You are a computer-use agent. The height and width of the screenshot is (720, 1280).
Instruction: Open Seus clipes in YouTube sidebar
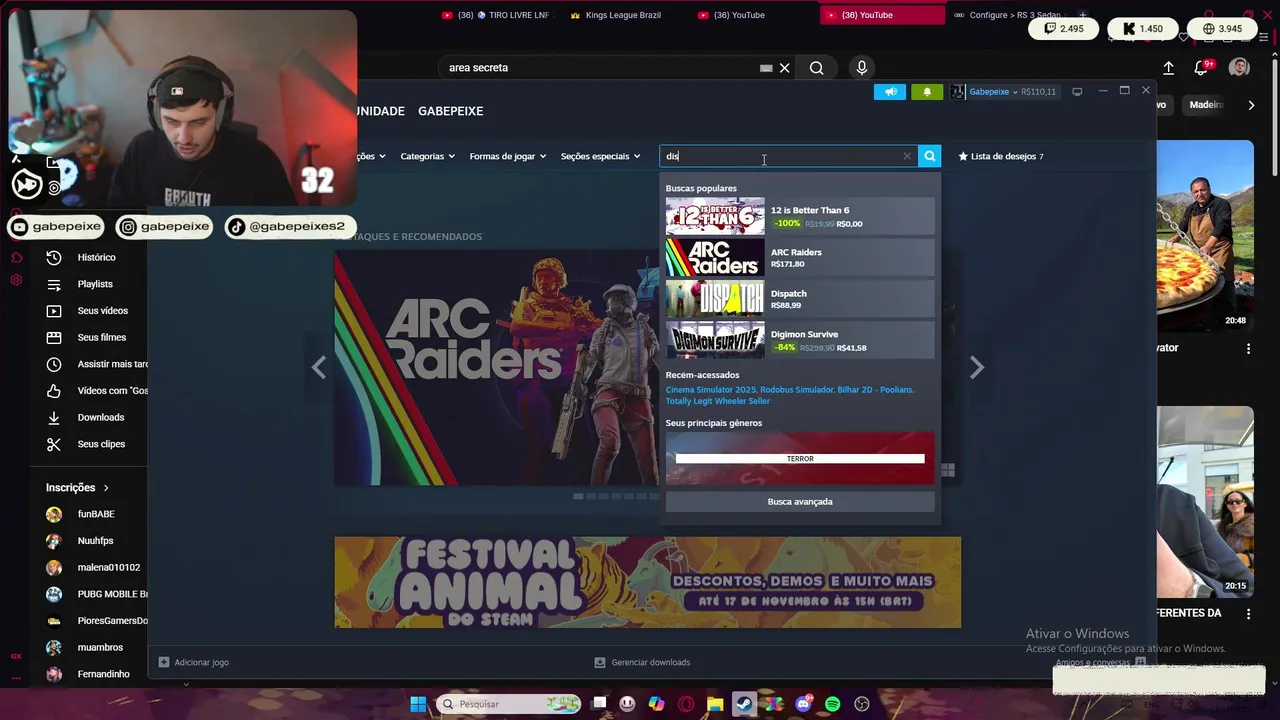(x=101, y=444)
